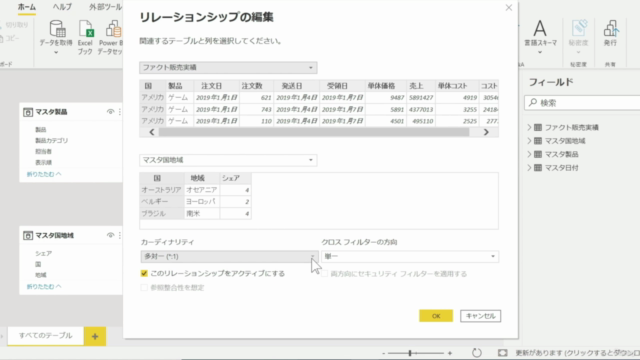
Task: Open データを取得 dropdown arrow
Action: [x=56, y=52]
